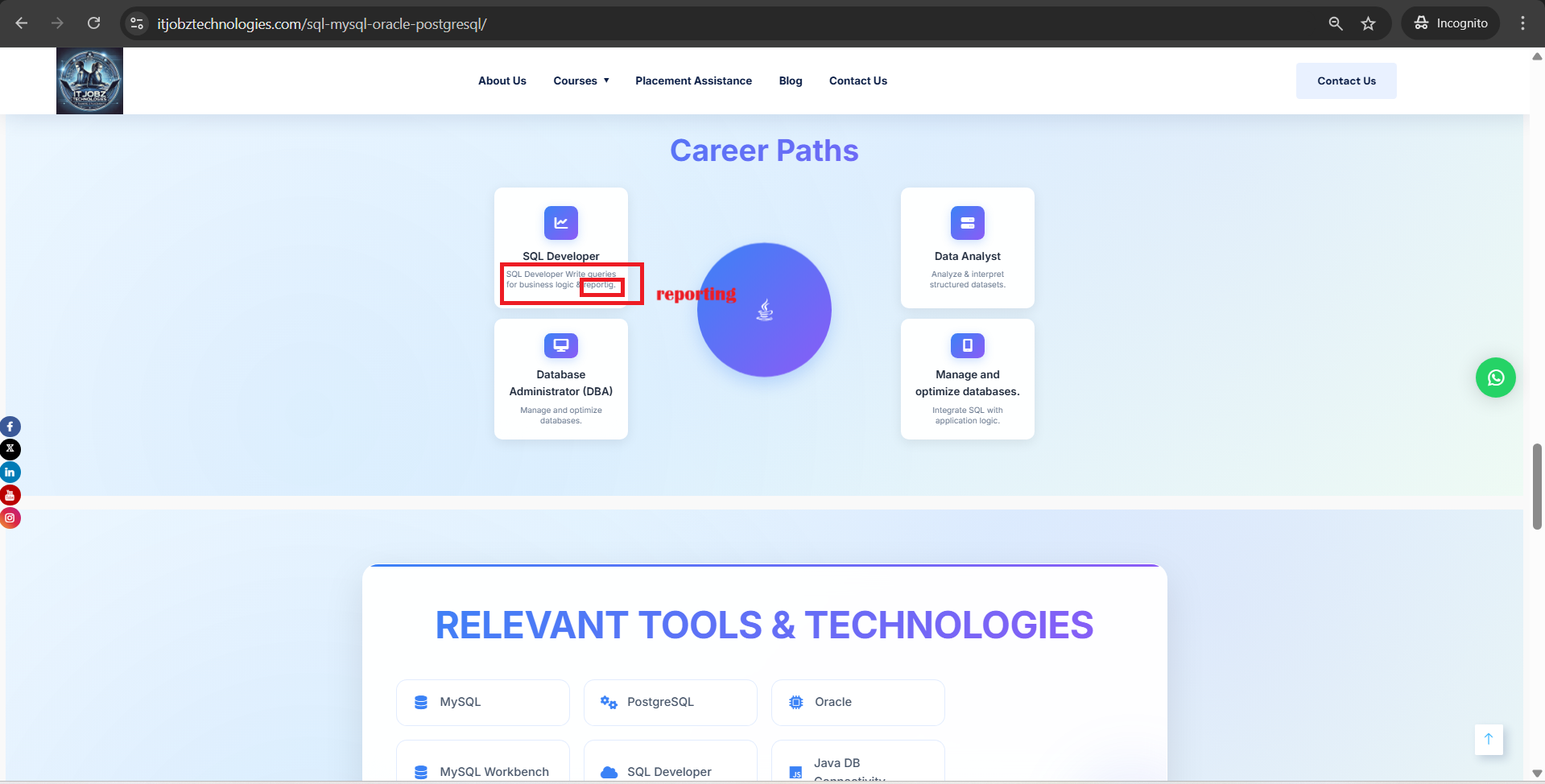Click the Facebook social sidebar icon

pos(10,427)
